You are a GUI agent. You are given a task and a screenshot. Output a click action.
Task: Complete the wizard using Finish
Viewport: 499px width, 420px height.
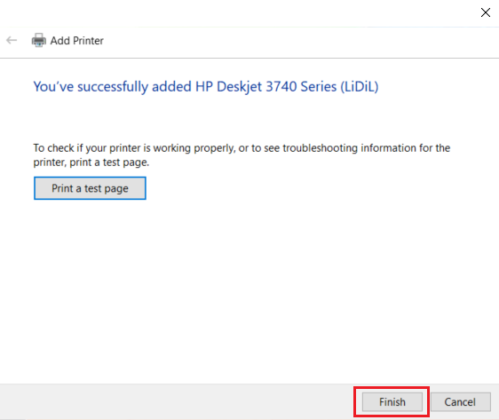click(x=392, y=402)
